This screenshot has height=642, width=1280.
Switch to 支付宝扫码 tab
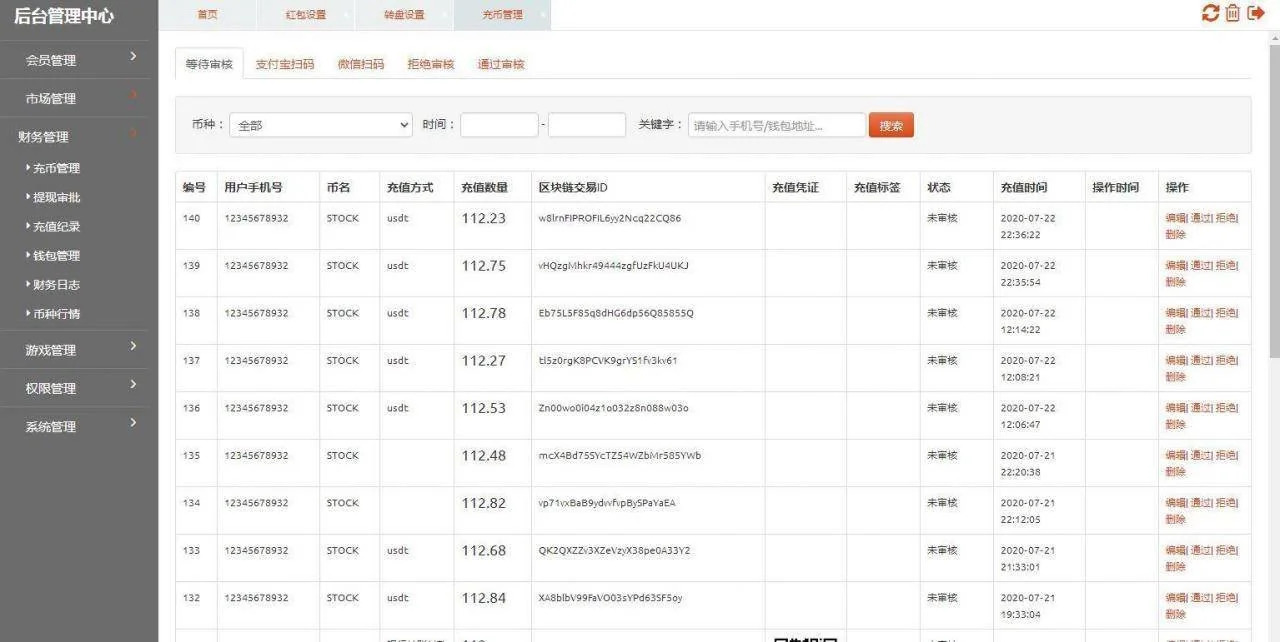point(284,64)
